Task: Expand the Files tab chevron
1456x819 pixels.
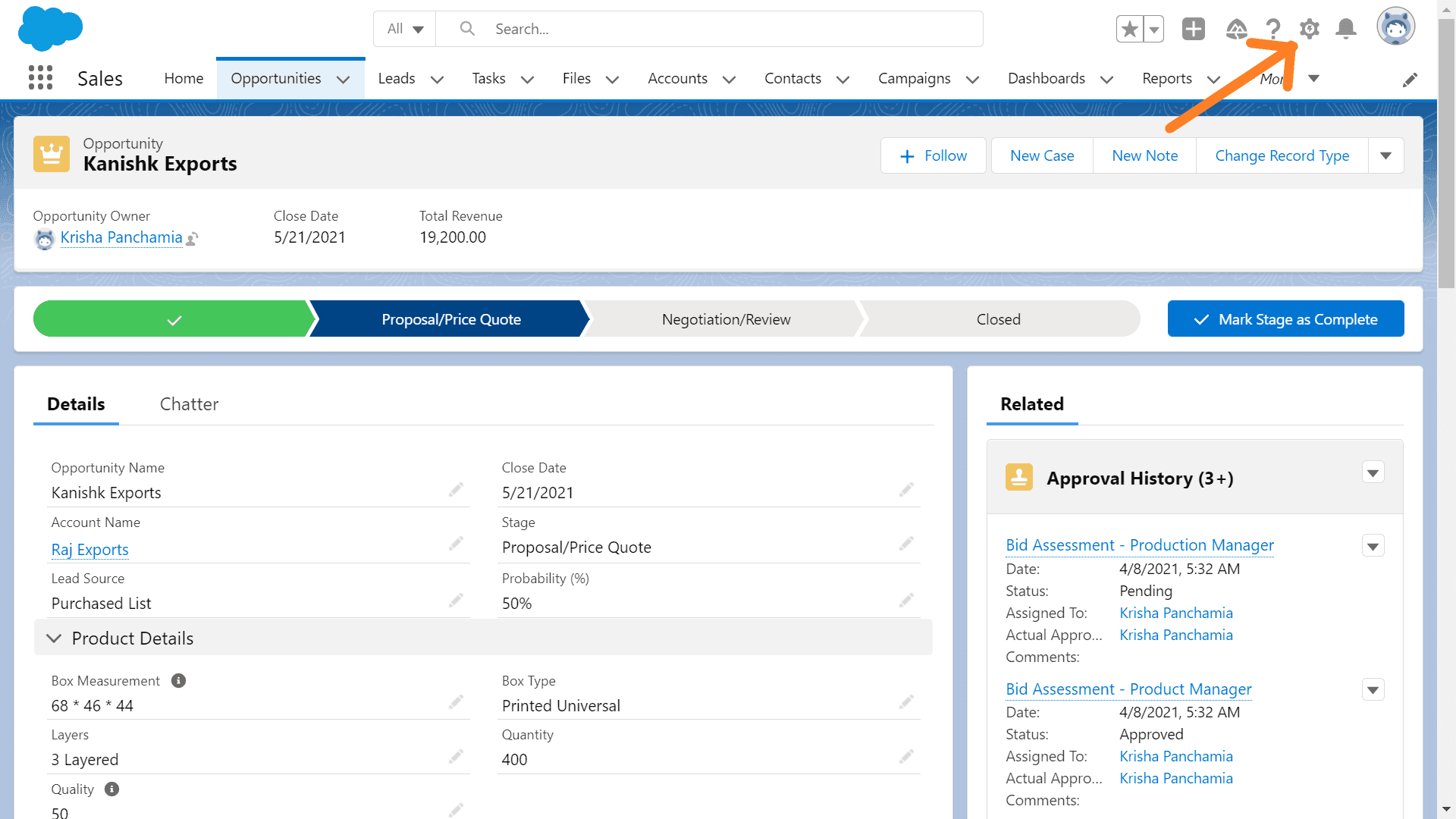Action: coord(613,79)
